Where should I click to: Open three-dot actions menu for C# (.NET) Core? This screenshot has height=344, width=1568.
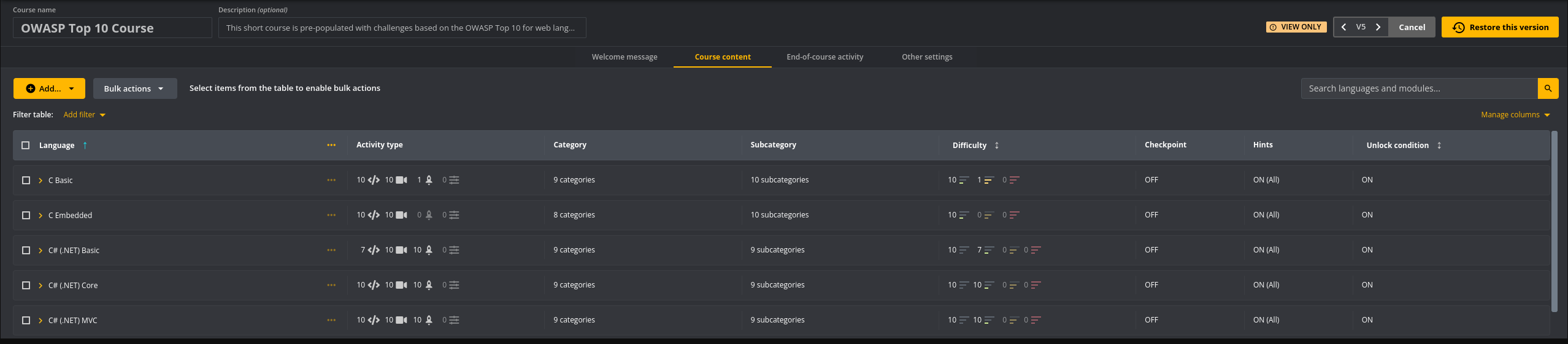(331, 285)
